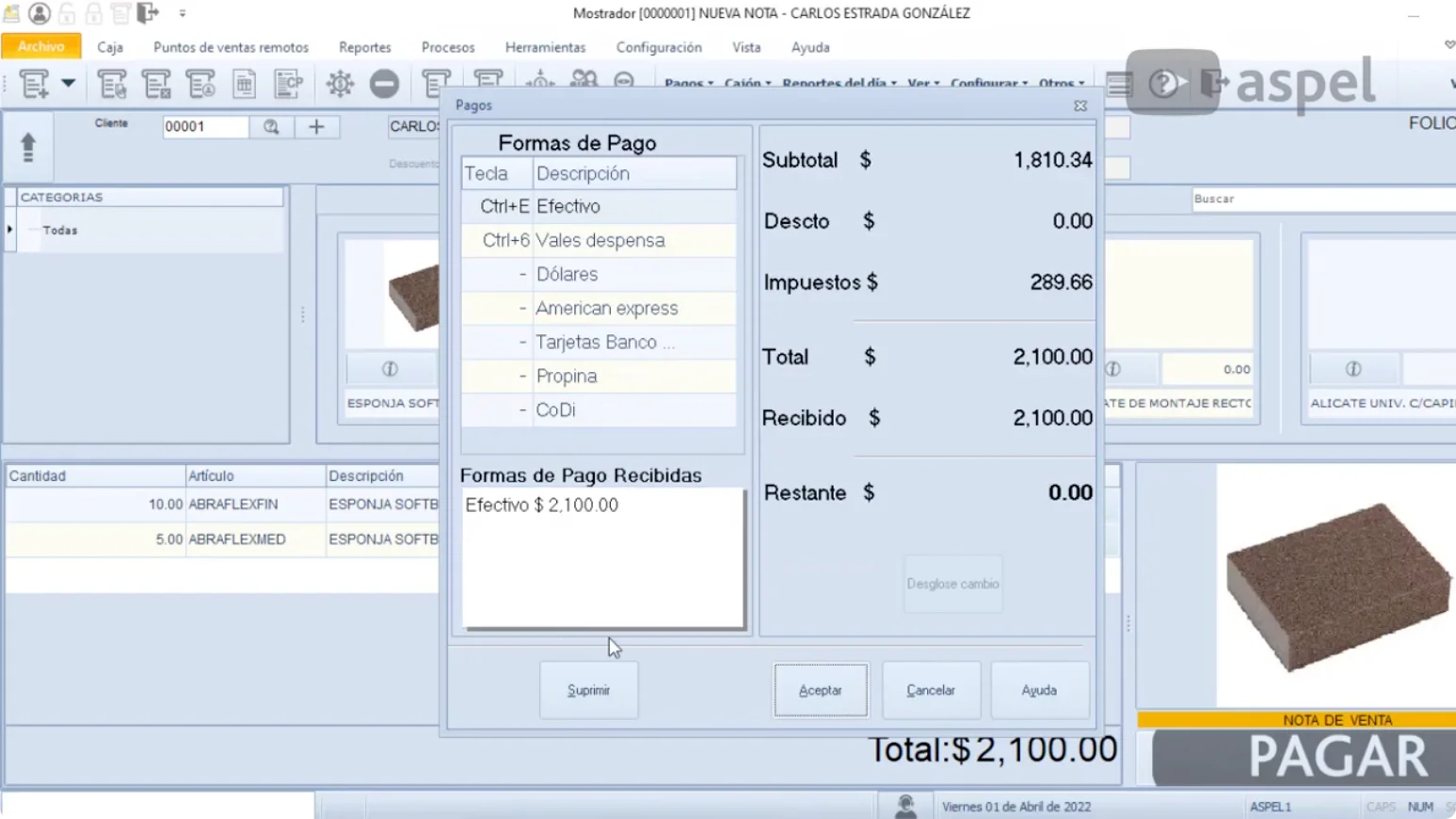Click info icon under Alicate Univ product

[1353, 369]
